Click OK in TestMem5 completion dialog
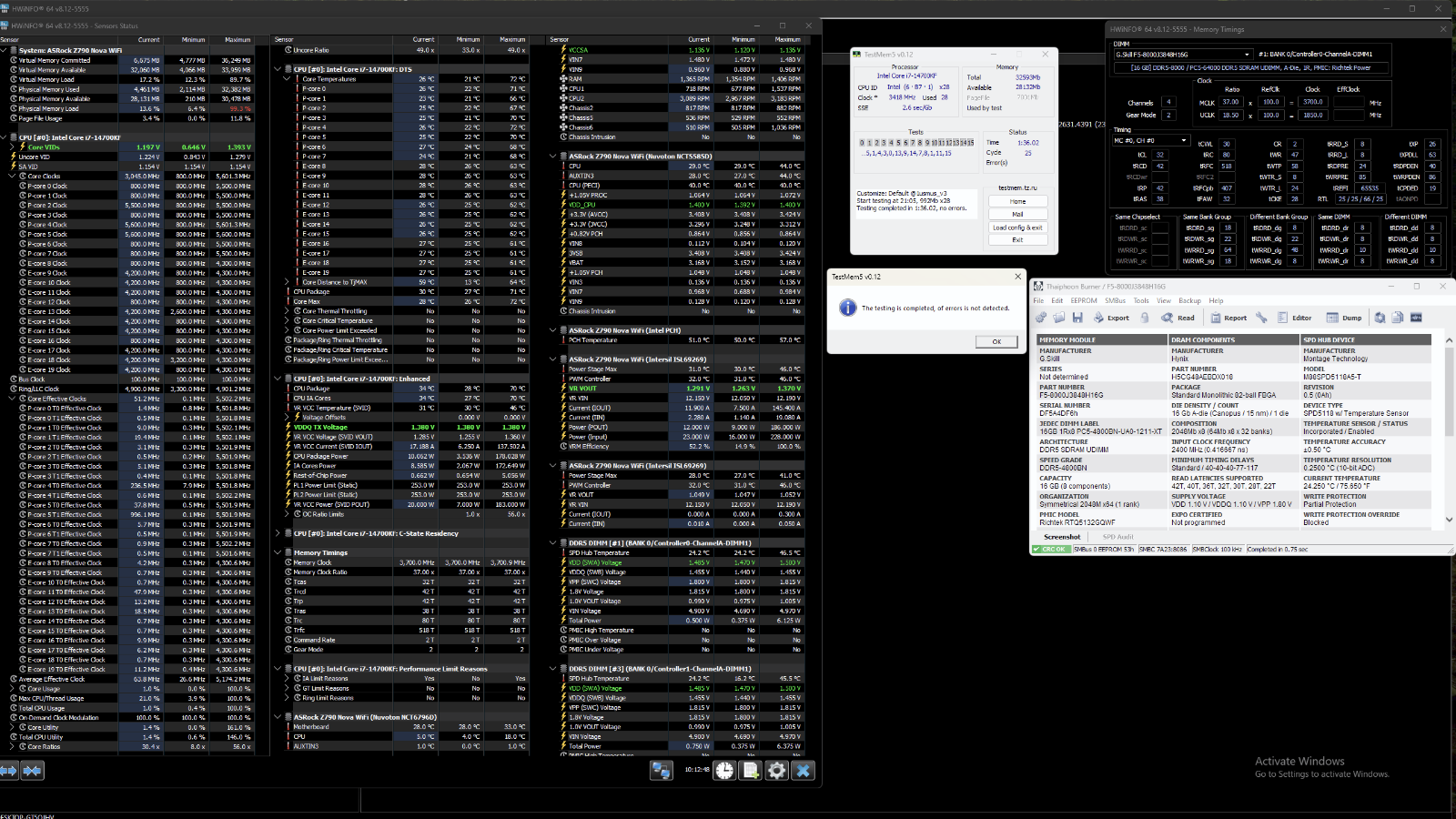This screenshot has width=1456, height=819. [x=996, y=341]
